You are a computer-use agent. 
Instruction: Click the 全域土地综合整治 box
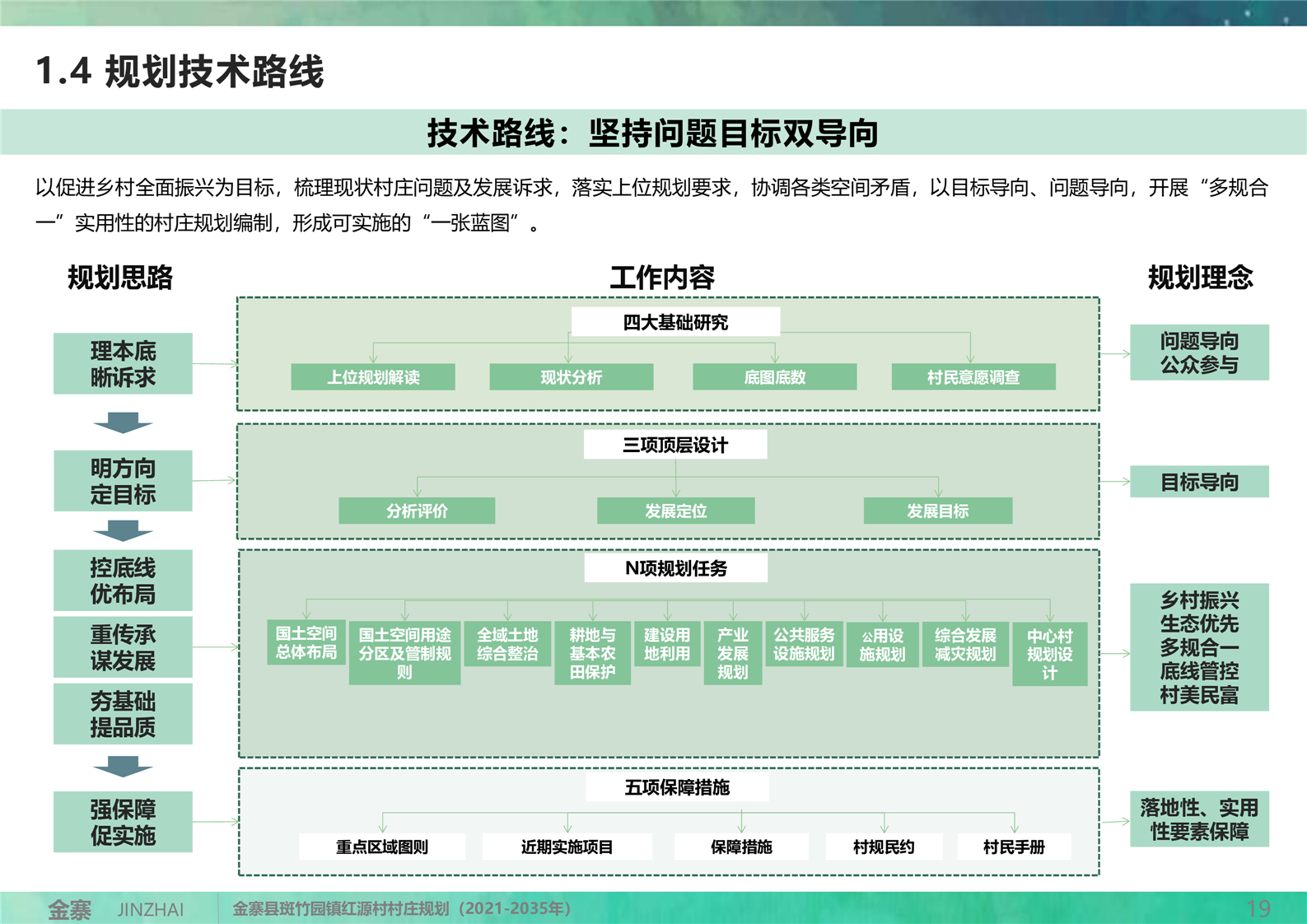coord(507,644)
